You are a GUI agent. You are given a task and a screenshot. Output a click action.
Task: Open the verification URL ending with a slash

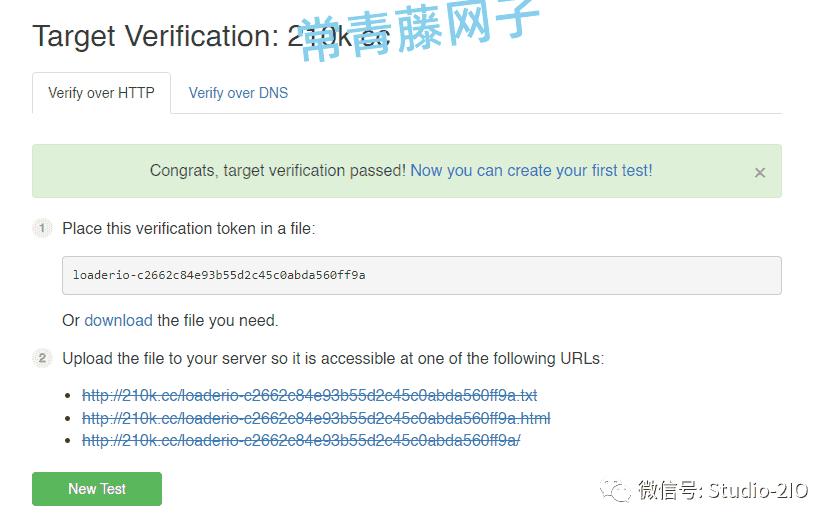click(x=301, y=440)
